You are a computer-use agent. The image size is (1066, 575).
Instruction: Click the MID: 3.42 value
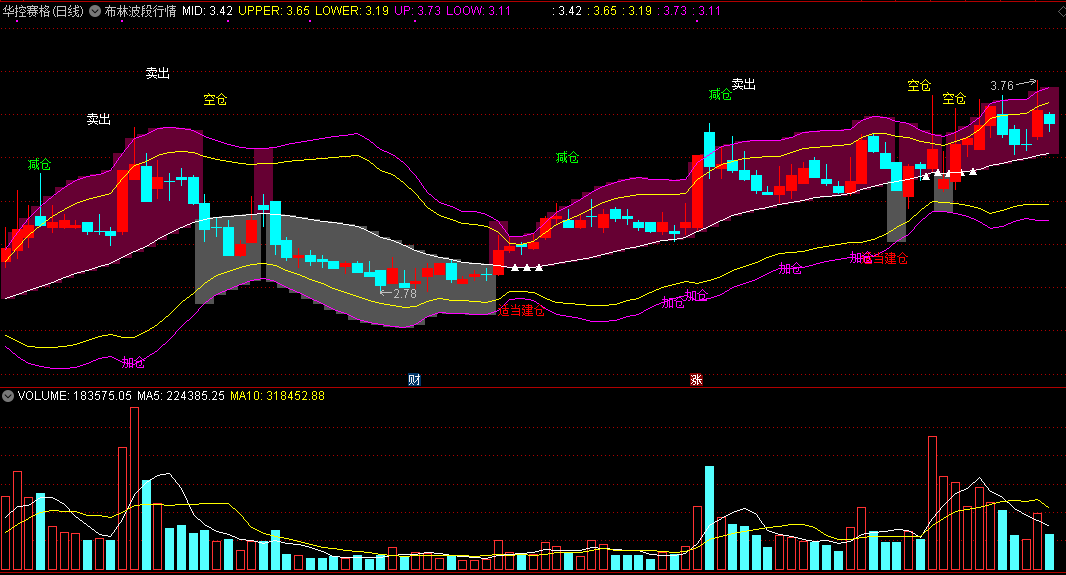point(207,11)
